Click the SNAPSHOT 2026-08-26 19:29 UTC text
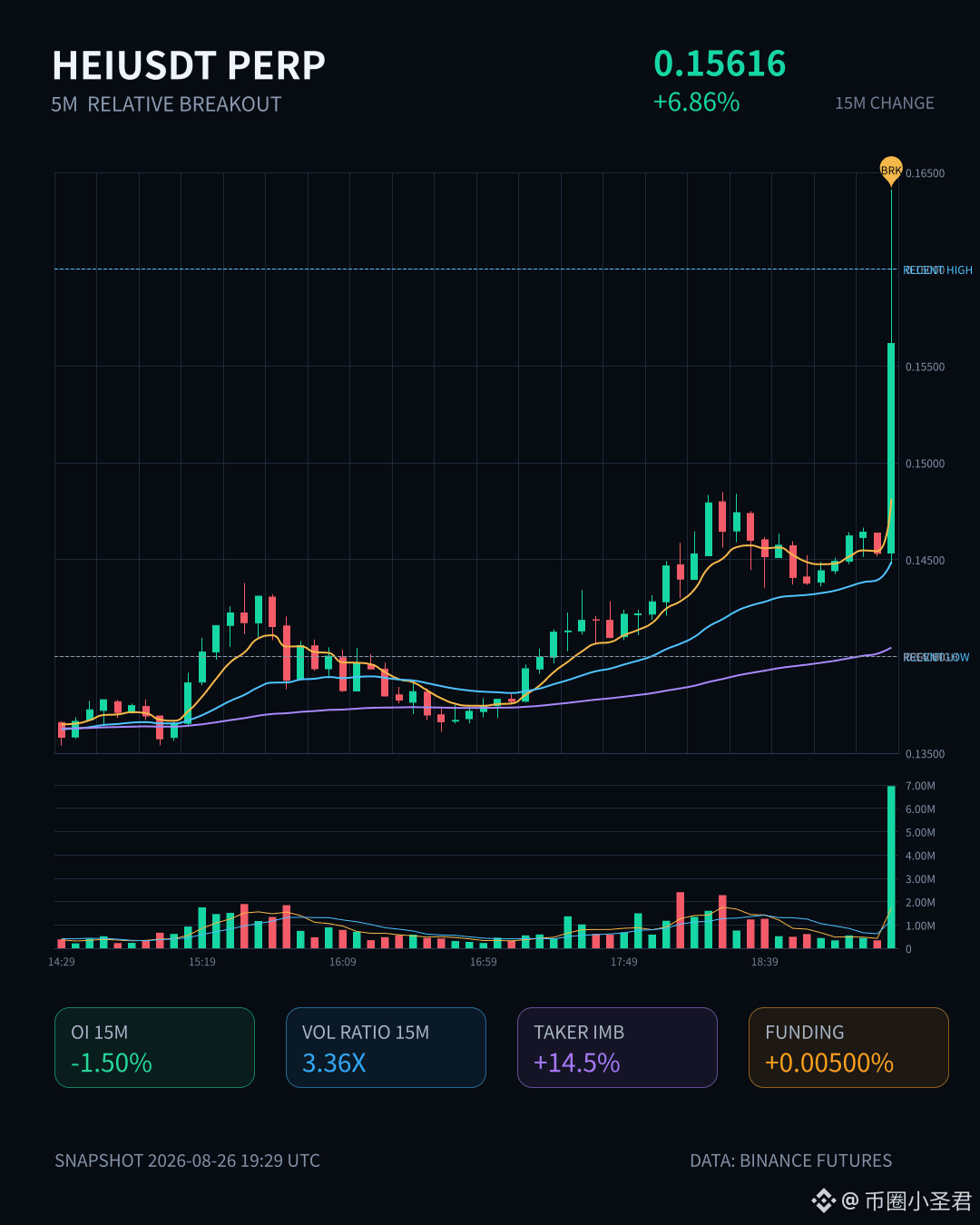 coord(187,1161)
